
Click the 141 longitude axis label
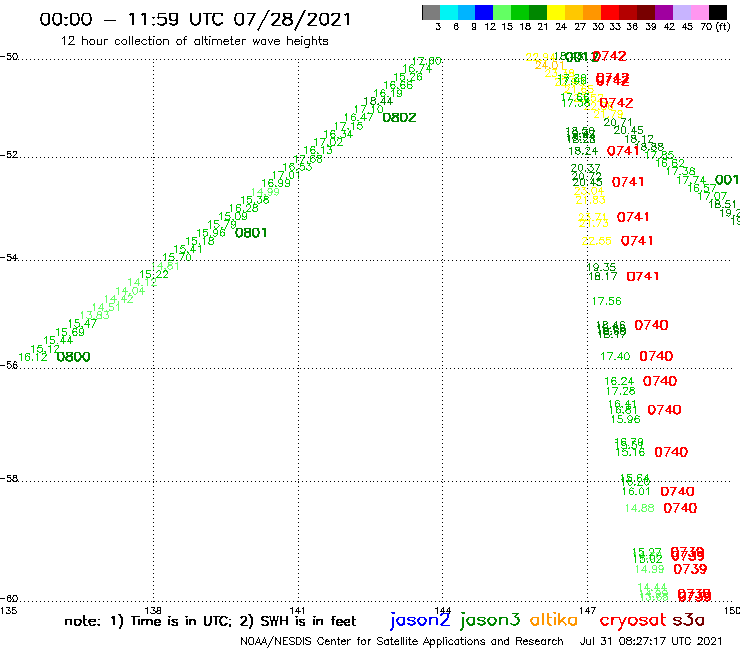pyautogui.click(x=297, y=611)
